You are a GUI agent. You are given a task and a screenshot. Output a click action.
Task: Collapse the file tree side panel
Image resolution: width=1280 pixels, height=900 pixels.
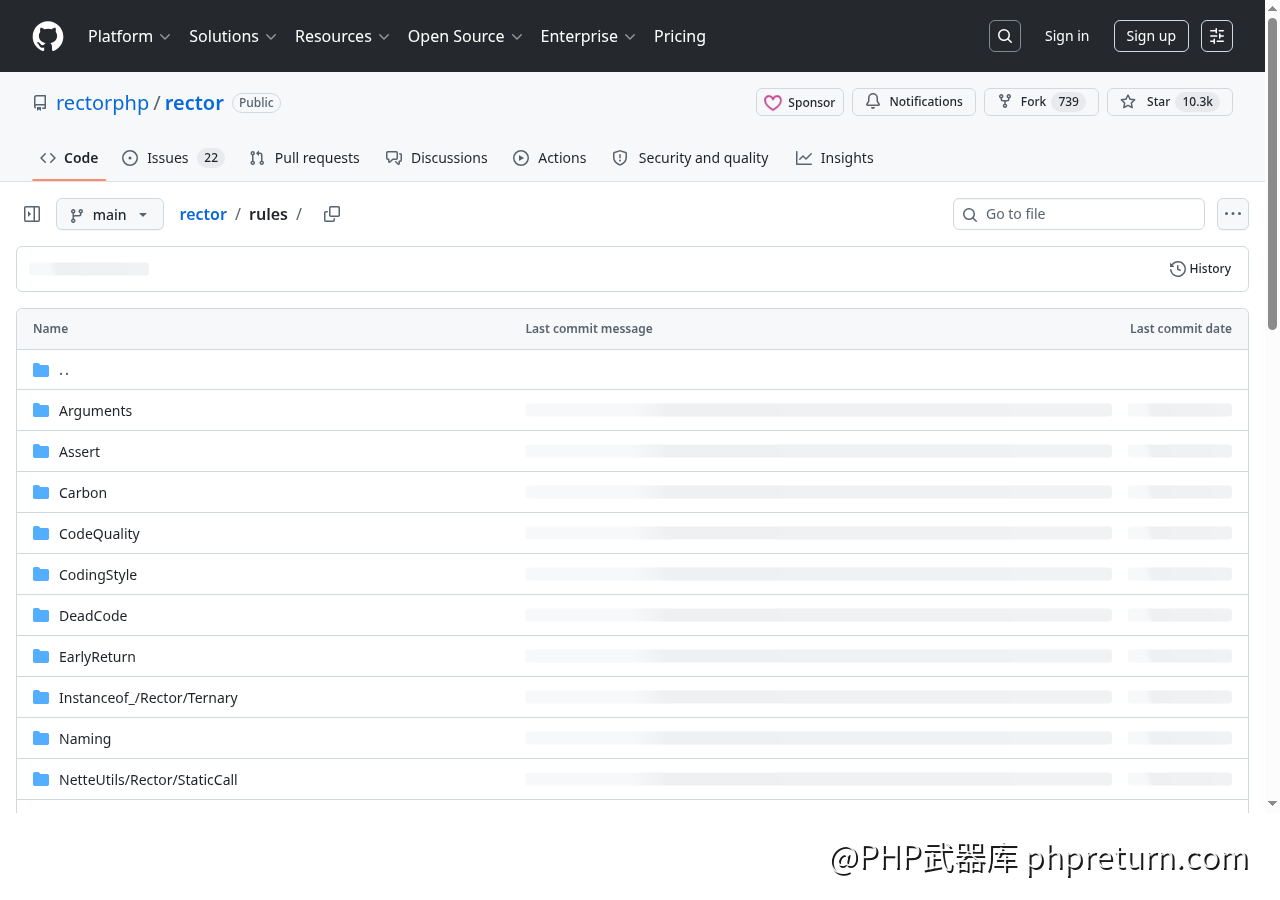click(x=32, y=214)
